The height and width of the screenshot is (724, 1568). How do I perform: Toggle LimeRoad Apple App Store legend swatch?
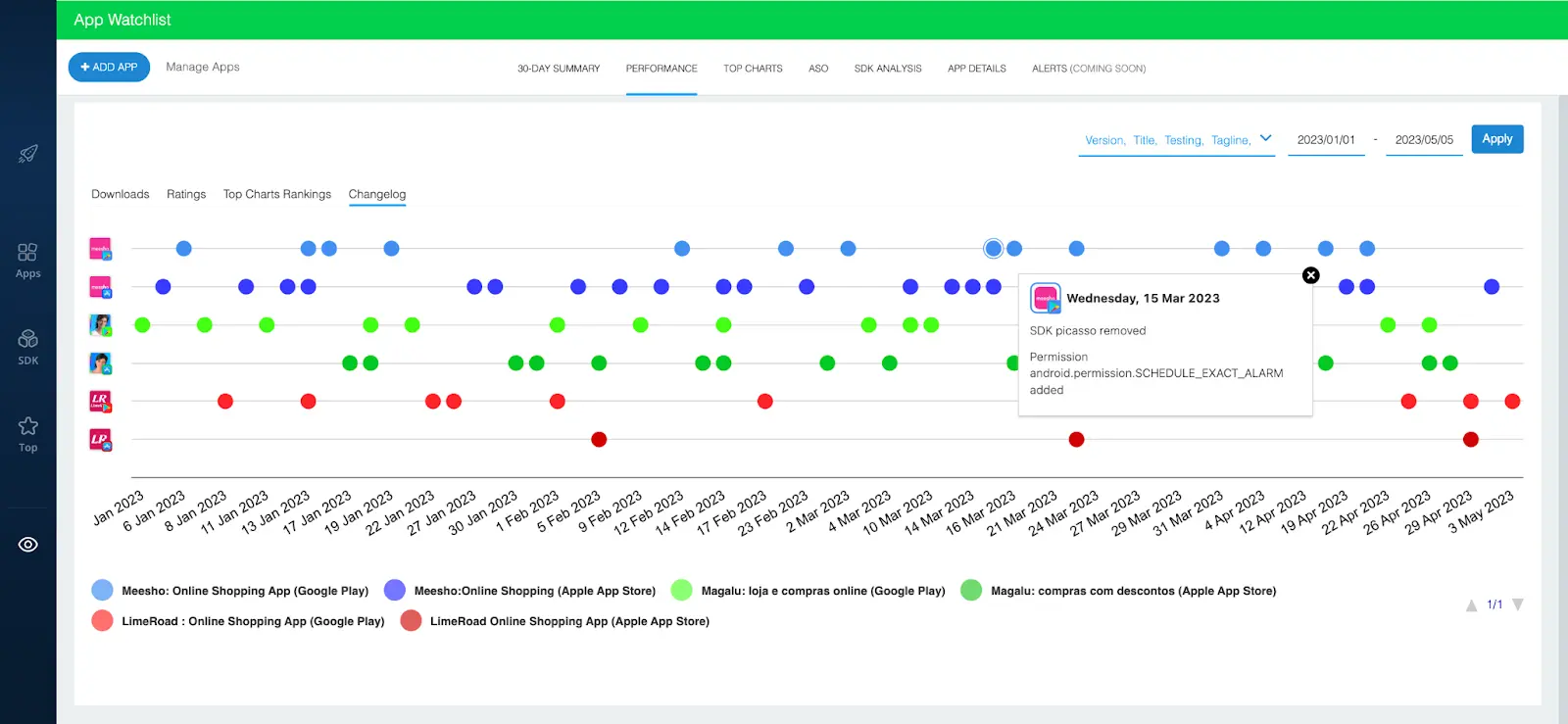pos(411,620)
